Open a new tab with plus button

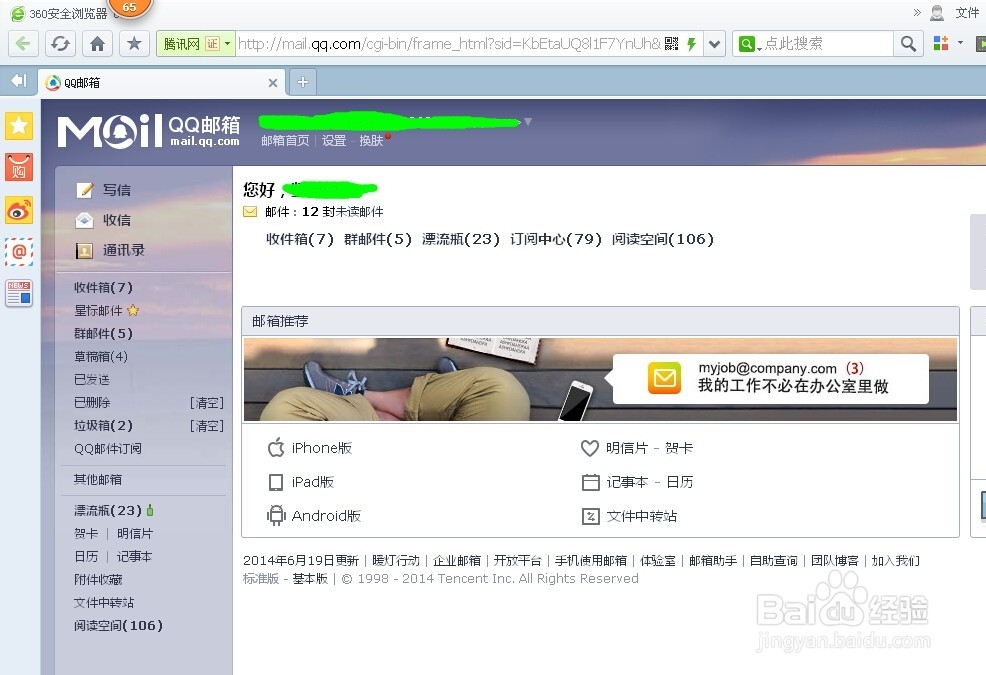click(302, 82)
